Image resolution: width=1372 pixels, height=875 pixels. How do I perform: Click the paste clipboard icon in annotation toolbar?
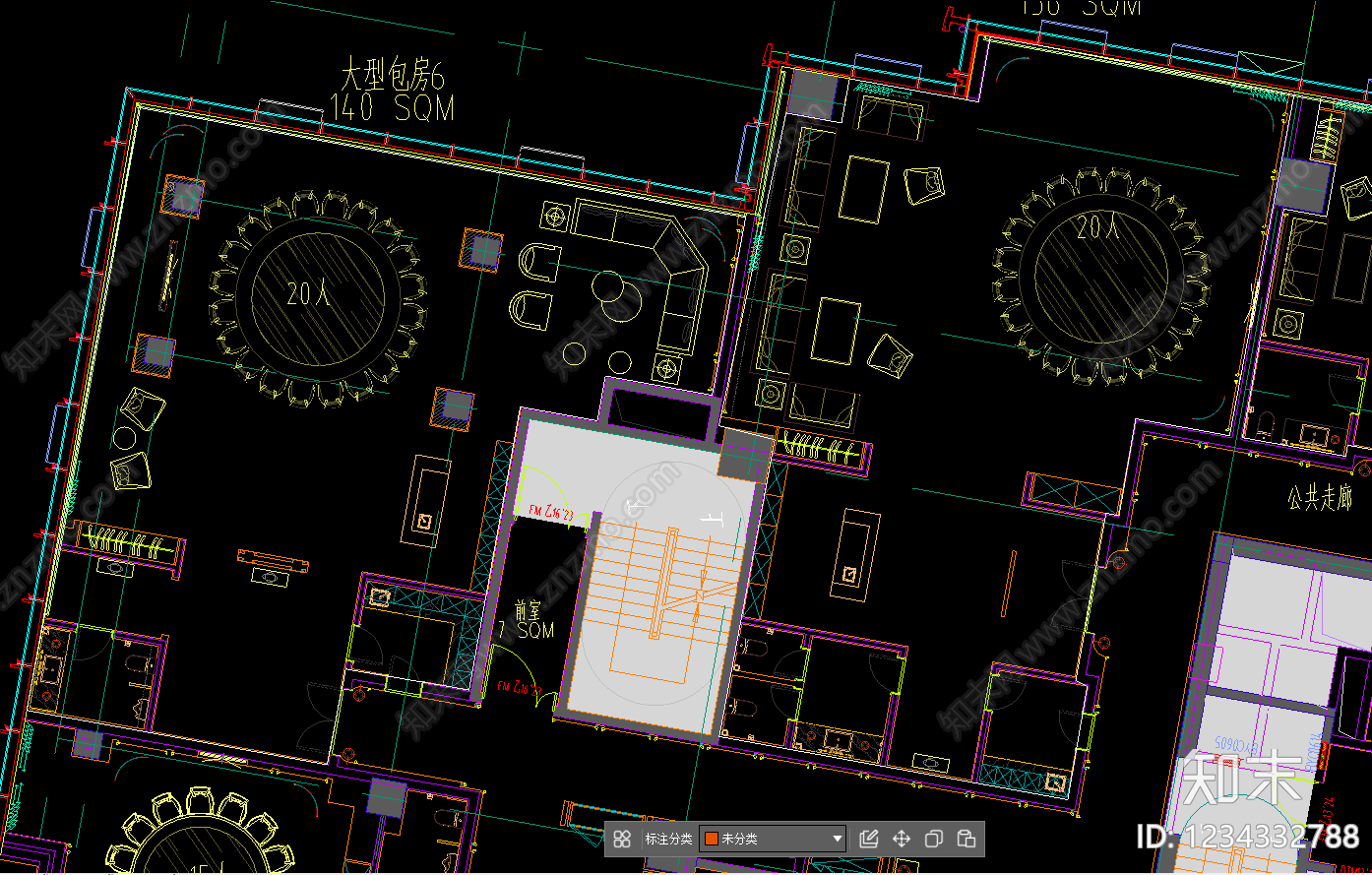967,839
